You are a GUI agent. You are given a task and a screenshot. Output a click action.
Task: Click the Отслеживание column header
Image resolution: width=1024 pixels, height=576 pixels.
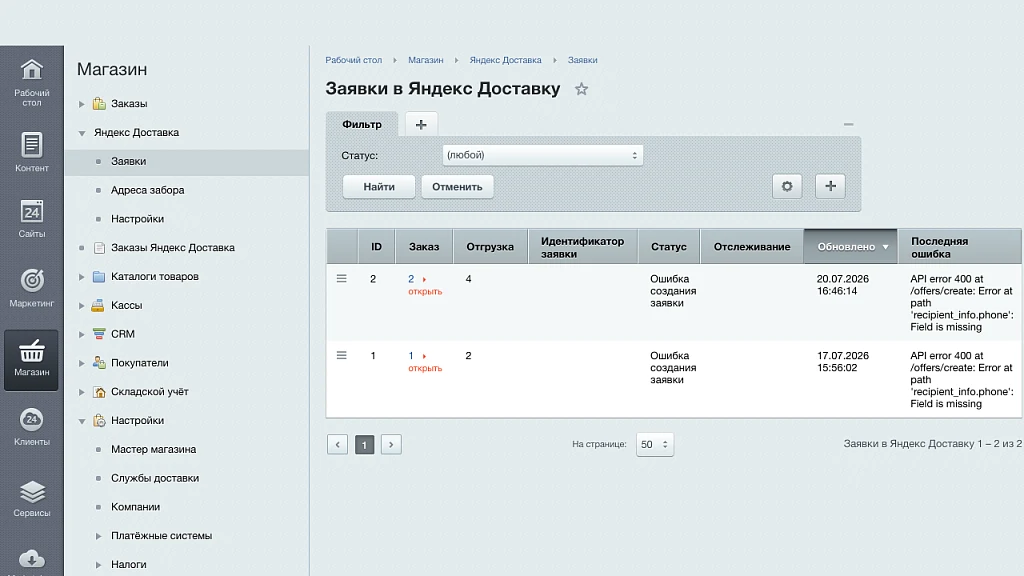pos(752,247)
